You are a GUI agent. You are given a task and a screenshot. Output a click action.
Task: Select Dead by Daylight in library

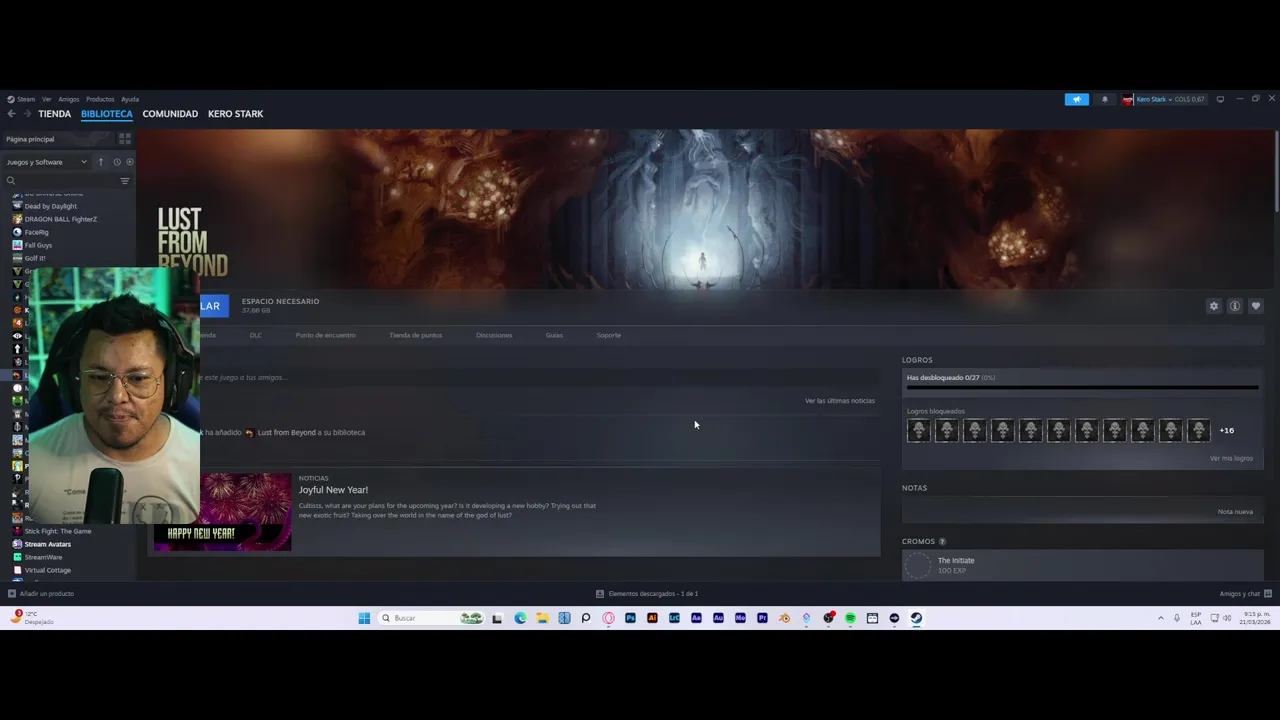(x=50, y=206)
